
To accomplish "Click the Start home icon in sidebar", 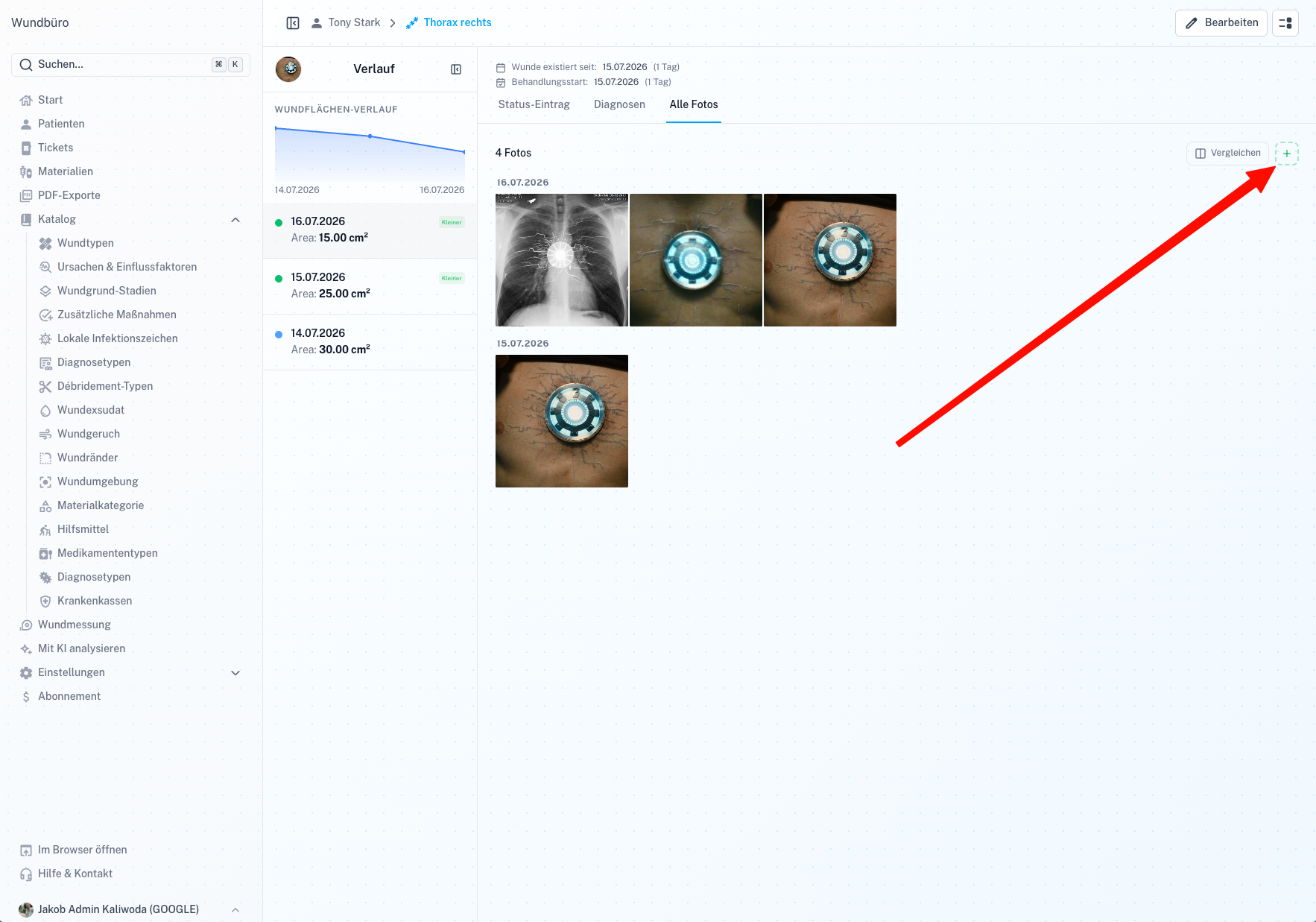I will pos(26,100).
